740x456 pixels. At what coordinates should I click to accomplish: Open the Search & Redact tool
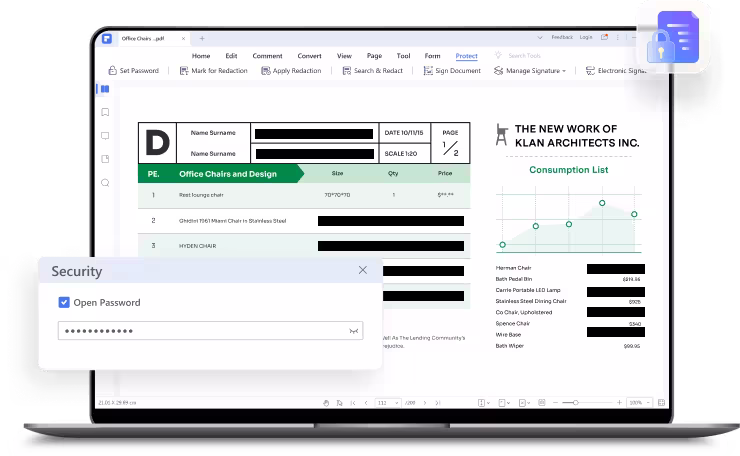pyautogui.click(x=372, y=70)
